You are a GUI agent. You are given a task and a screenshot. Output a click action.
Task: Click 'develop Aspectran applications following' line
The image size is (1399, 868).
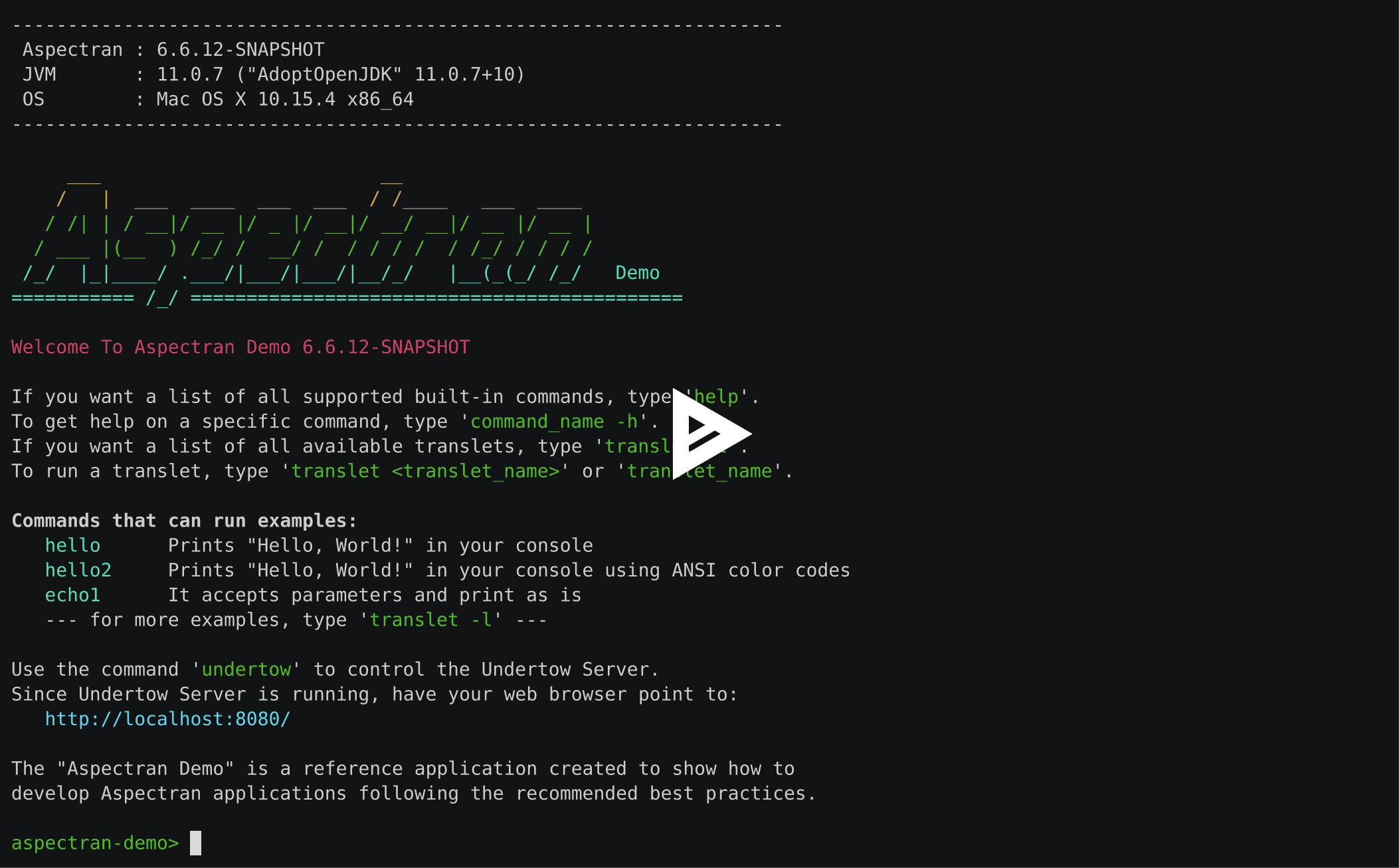(414, 793)
